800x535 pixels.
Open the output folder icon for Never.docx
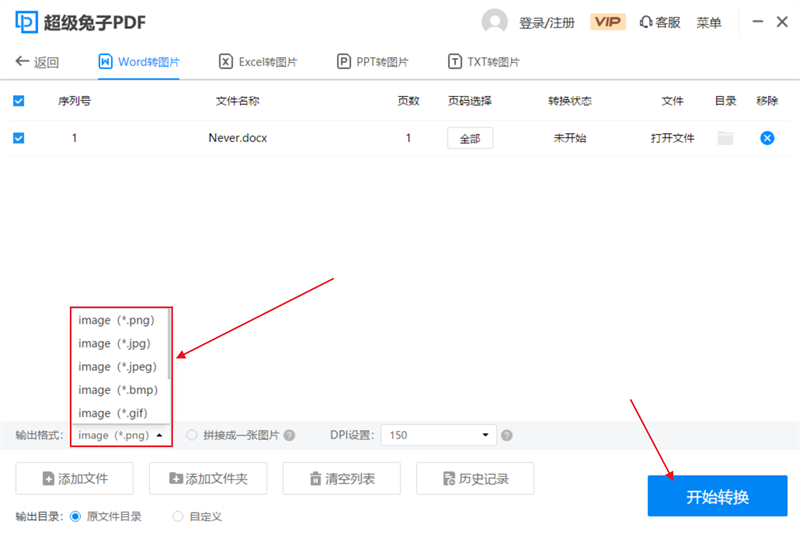tap(725, 138)
